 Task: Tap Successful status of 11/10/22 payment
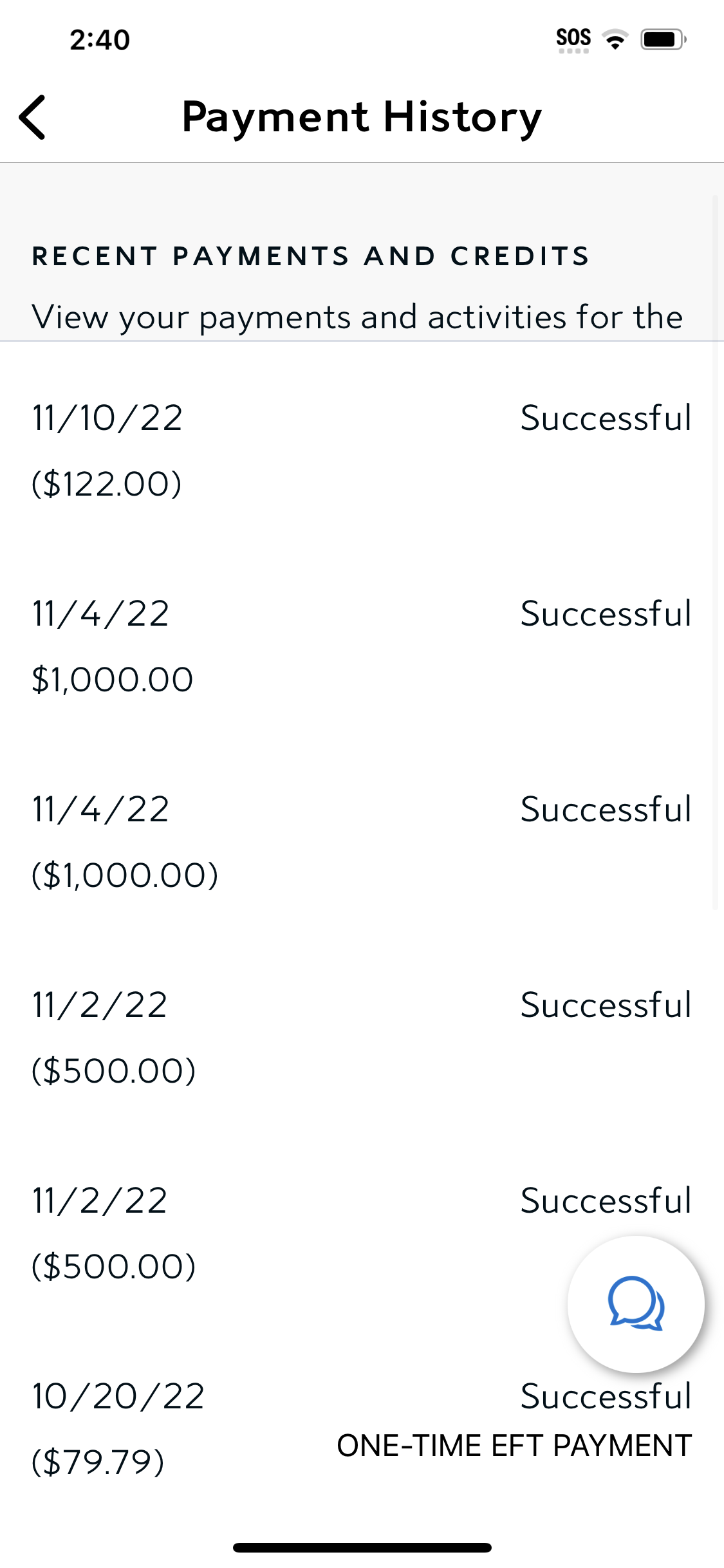606,418
